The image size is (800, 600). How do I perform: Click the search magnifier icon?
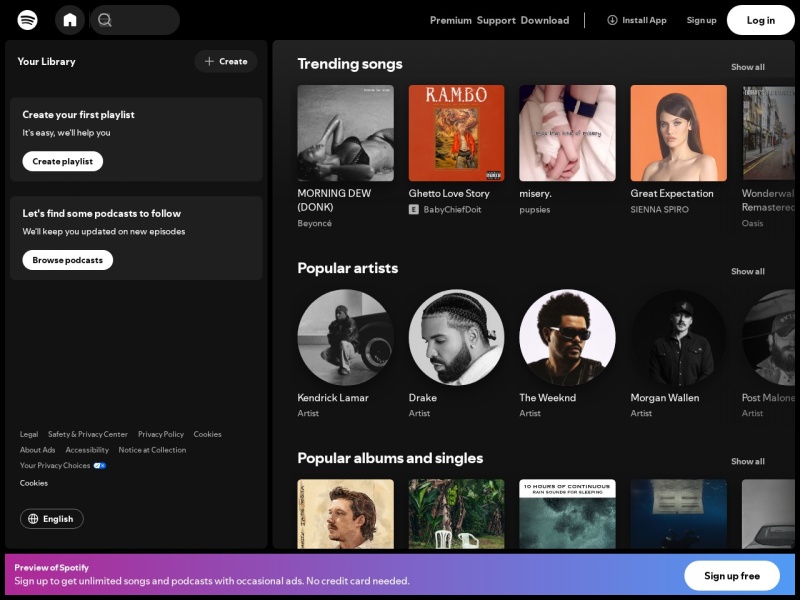coord(105,20)
